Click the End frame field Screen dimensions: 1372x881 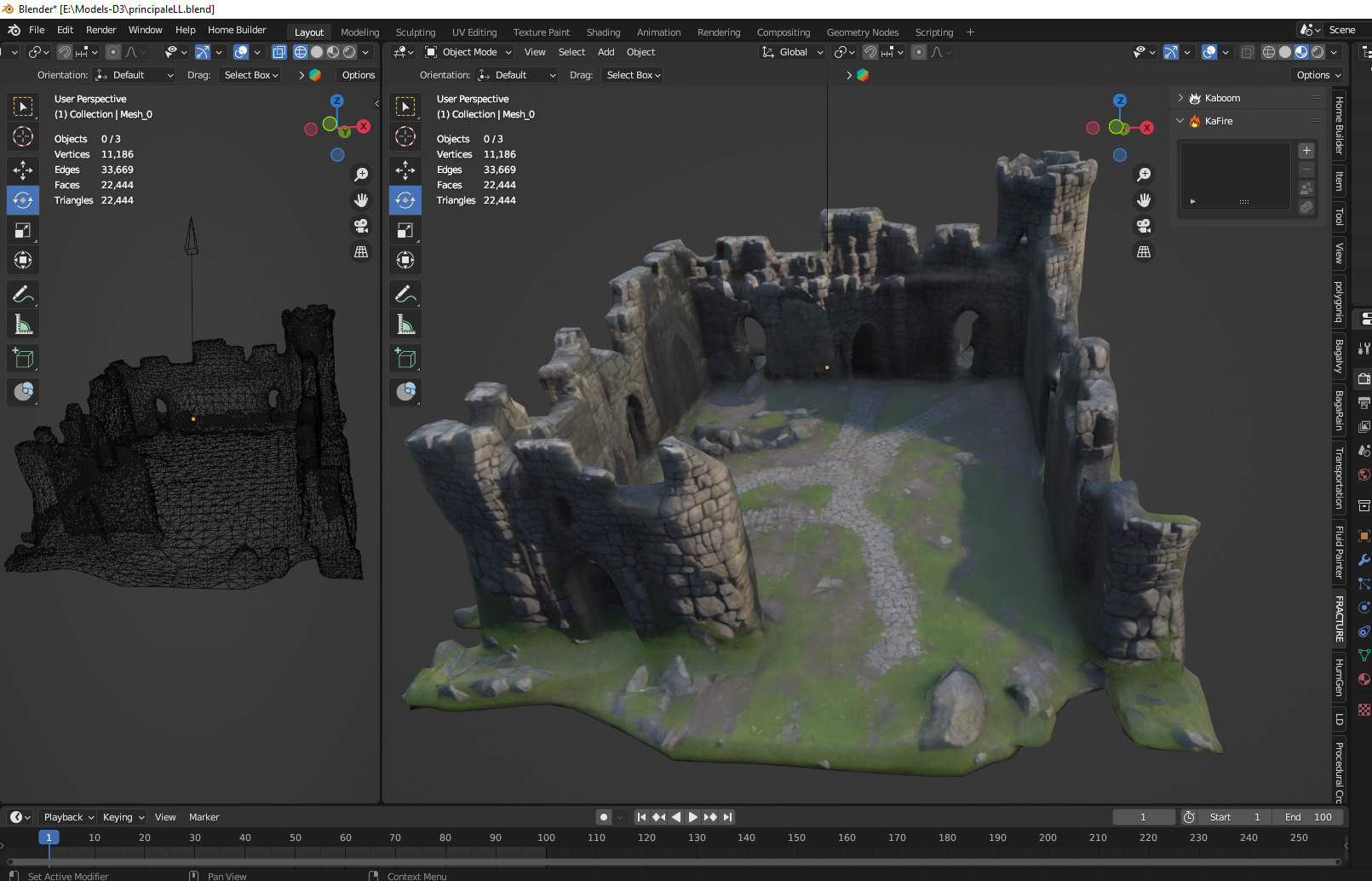[x=1308, y=817]
